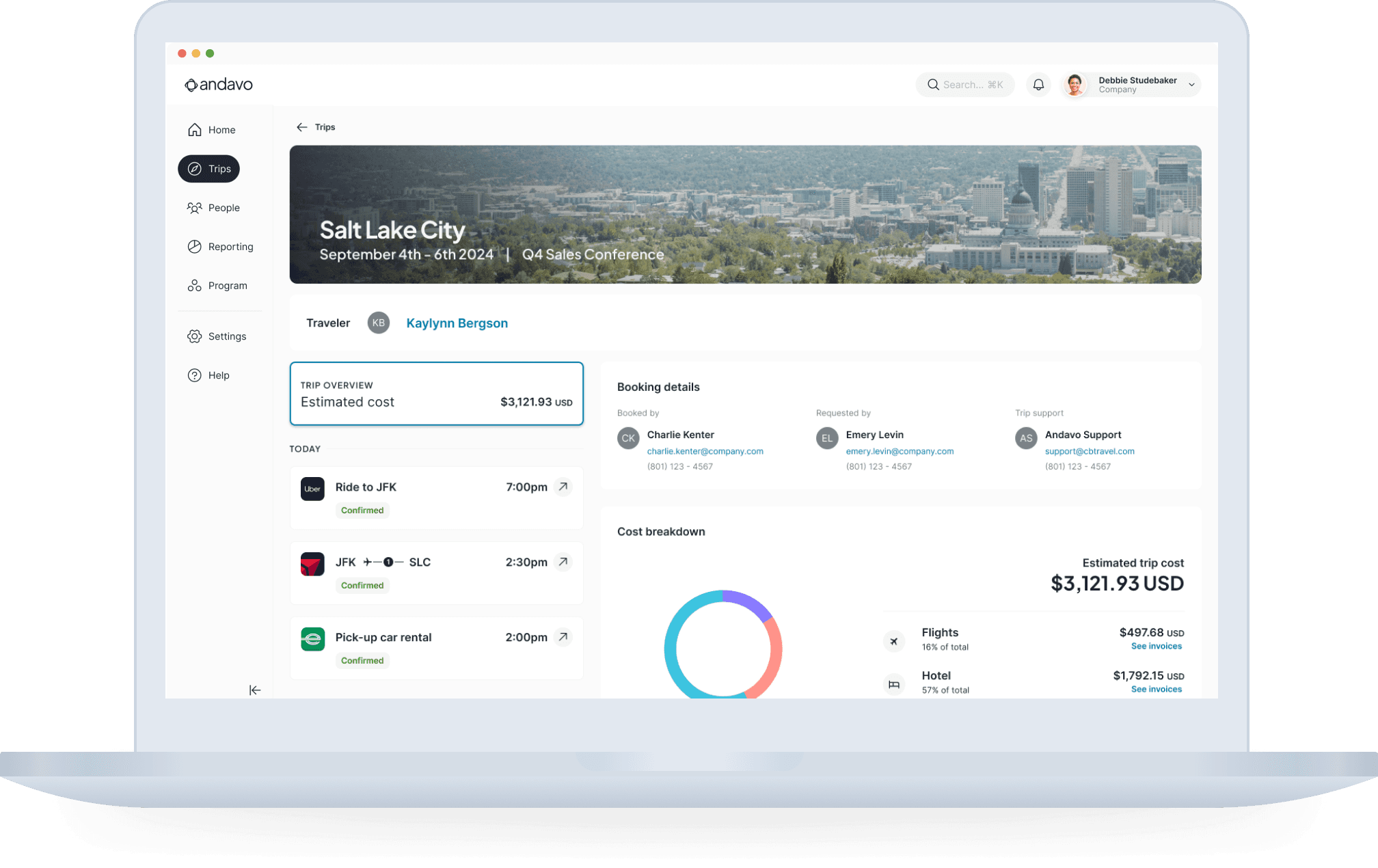Click the notification bell icon

1038,85
